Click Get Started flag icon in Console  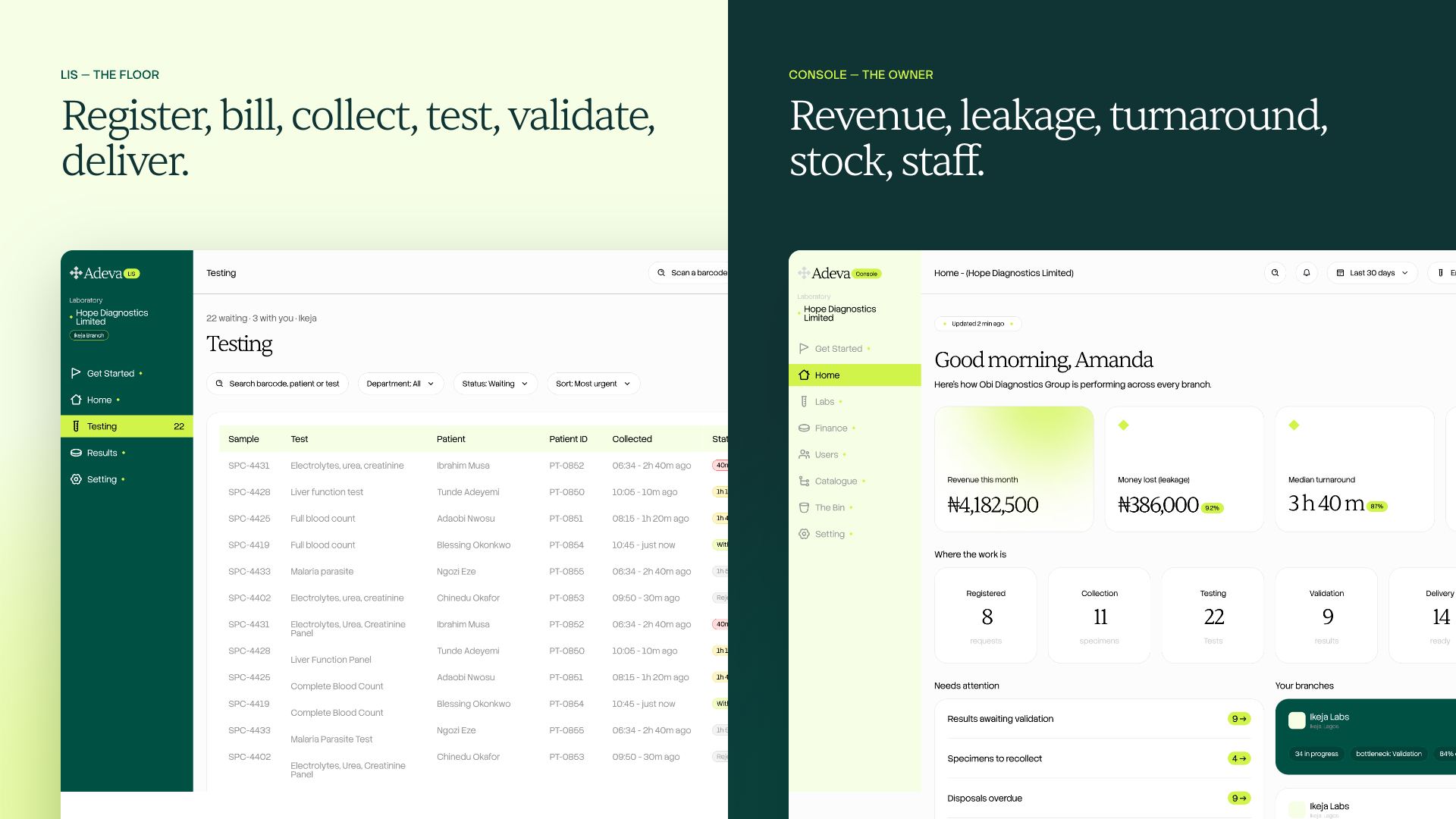pos(804,348)
